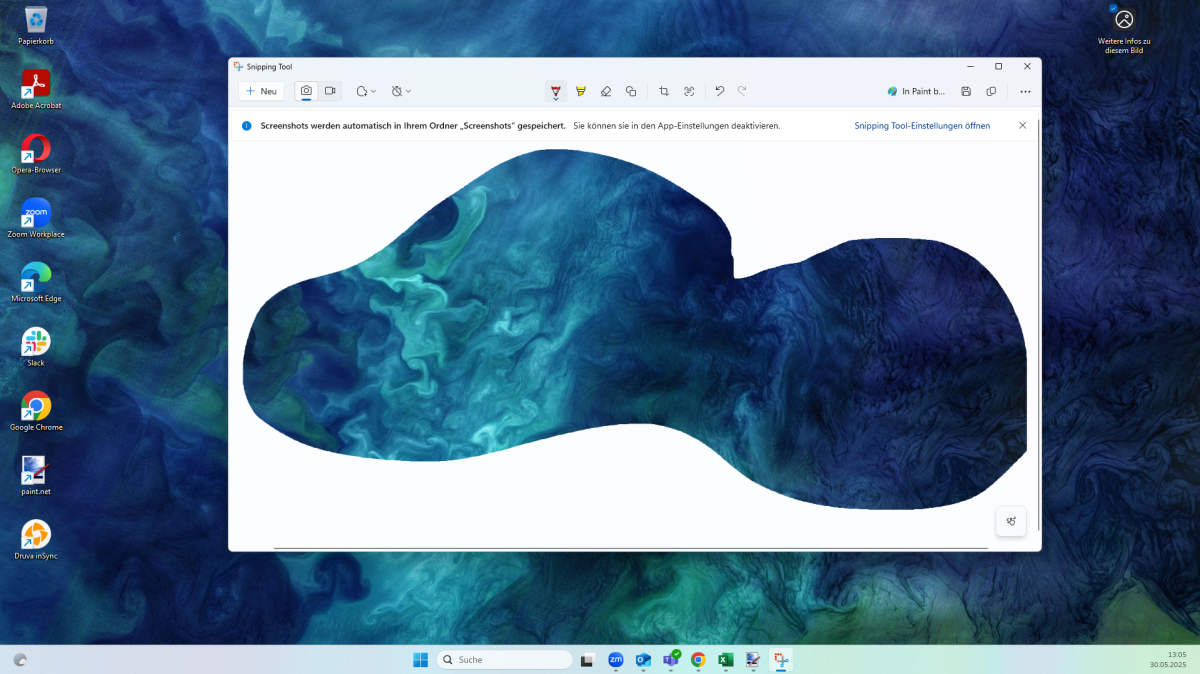Open the delay timer dropdown
Image resolution: width=1200 pixels, height=674 pixels.
(x=401, y=91)
